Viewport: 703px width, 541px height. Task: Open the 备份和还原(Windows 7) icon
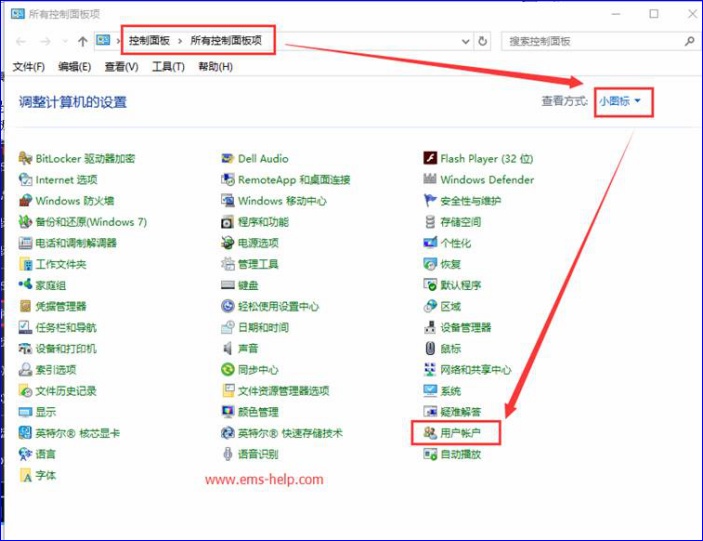(x=25, y=221)
